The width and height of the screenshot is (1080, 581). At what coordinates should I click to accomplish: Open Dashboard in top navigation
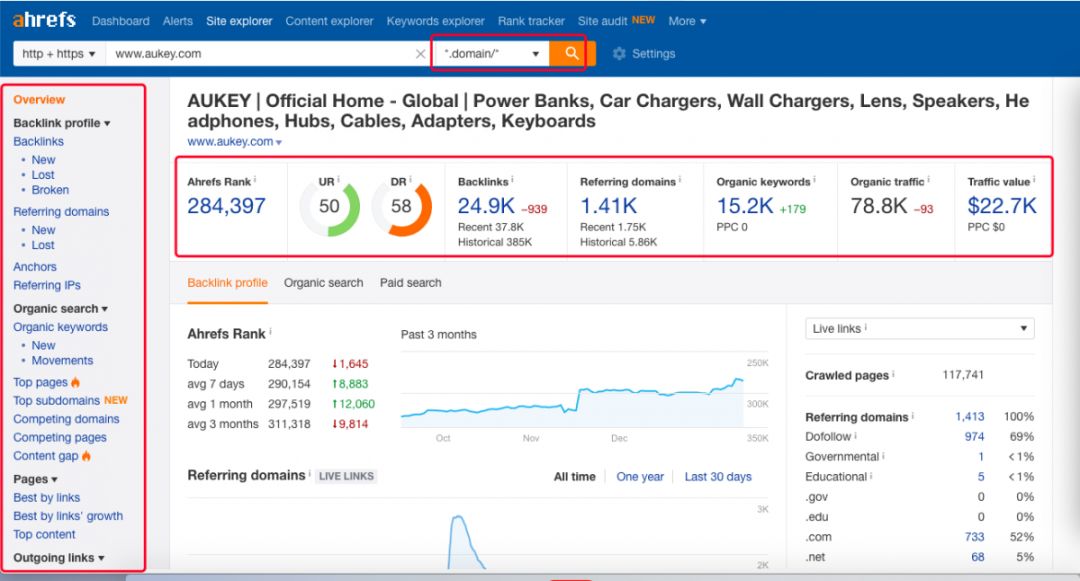[x=121, y=21]
